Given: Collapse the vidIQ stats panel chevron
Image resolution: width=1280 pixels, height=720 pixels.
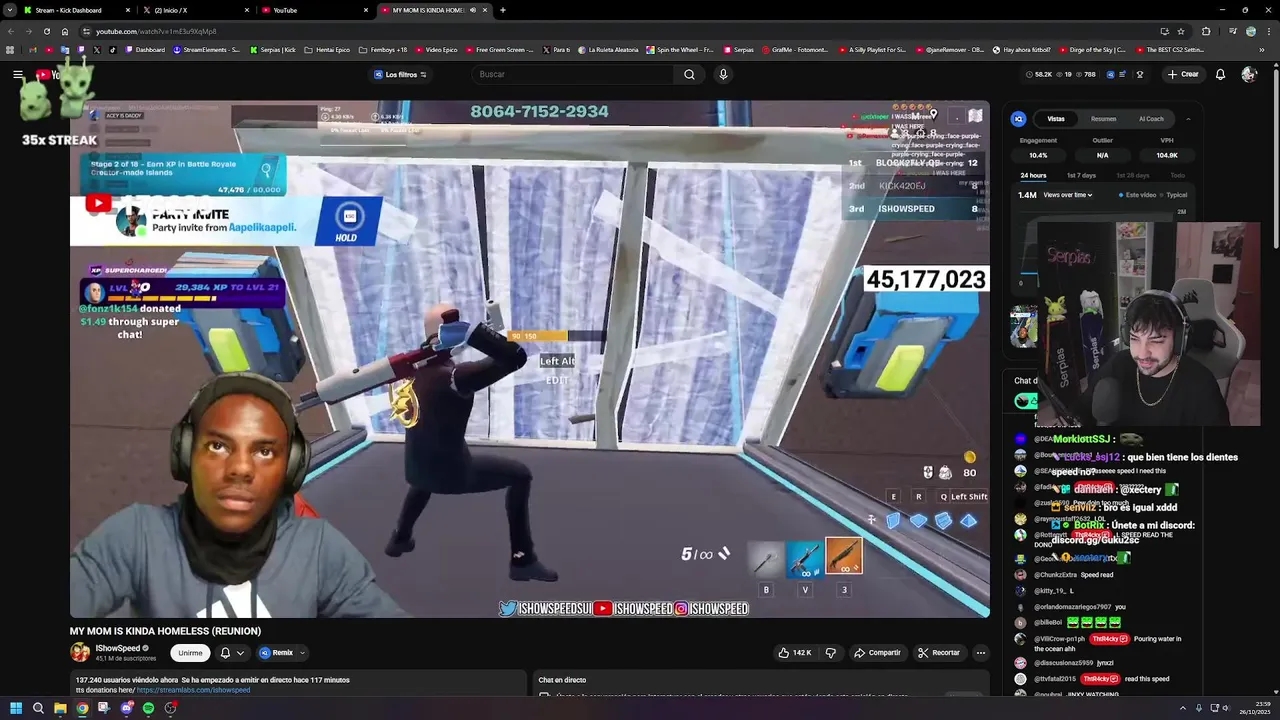Looking at the screenshot, I should point(1188,119).
